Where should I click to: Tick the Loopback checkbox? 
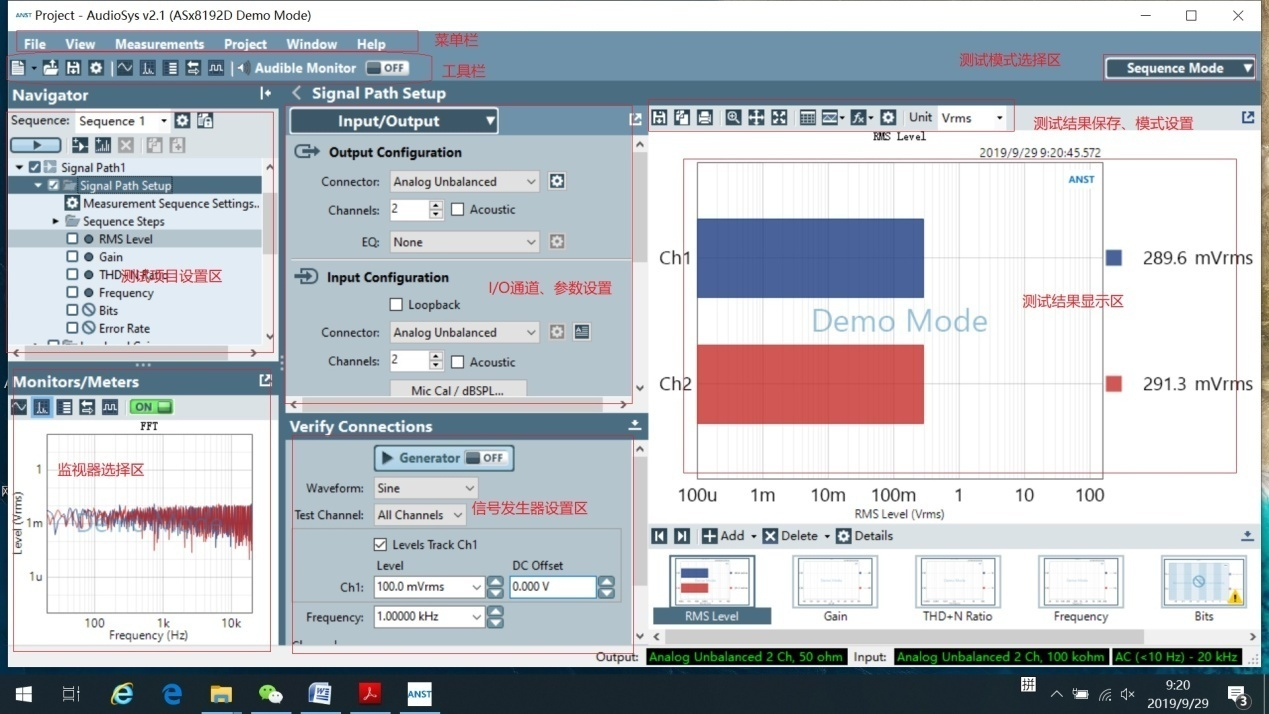pos(396,304)
